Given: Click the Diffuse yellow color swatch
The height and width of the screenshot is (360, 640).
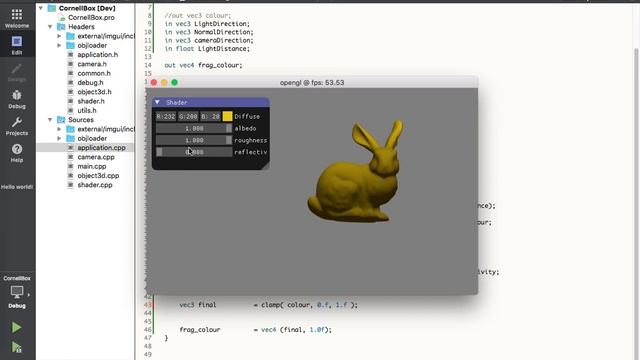Looking at the screenshot, I should pos(227,116).
